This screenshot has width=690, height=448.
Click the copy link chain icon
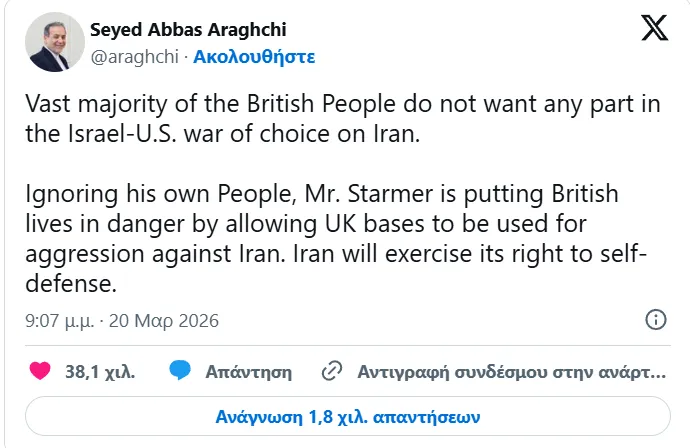pos(332,372)
